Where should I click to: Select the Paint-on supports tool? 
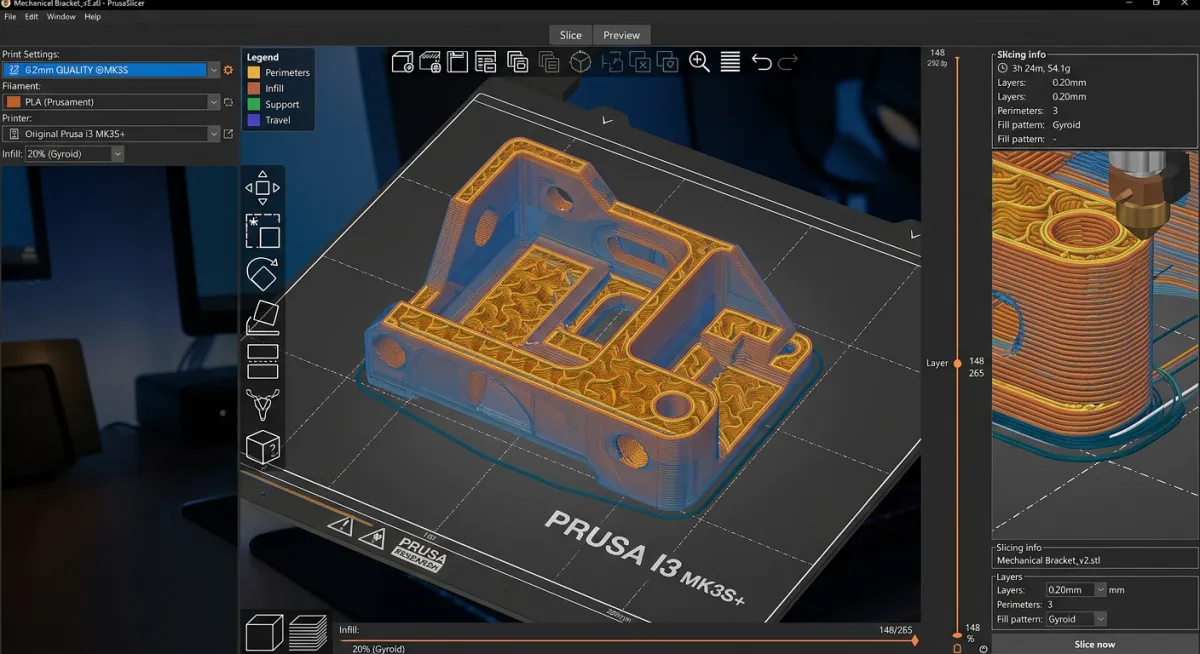pyautogui.click(x=262, y=404)
